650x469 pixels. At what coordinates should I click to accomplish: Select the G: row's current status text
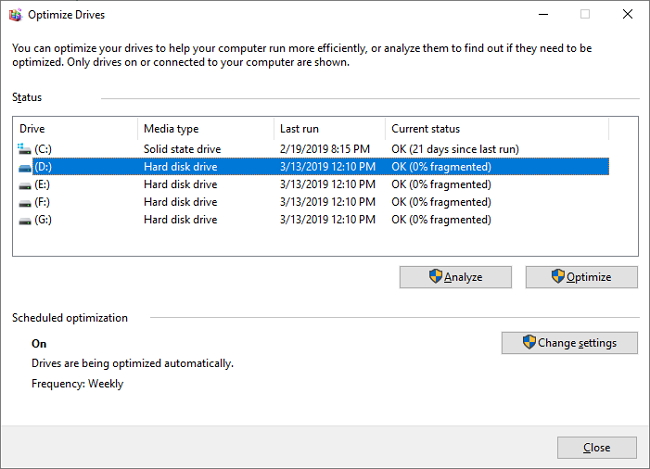pos(441,219)
